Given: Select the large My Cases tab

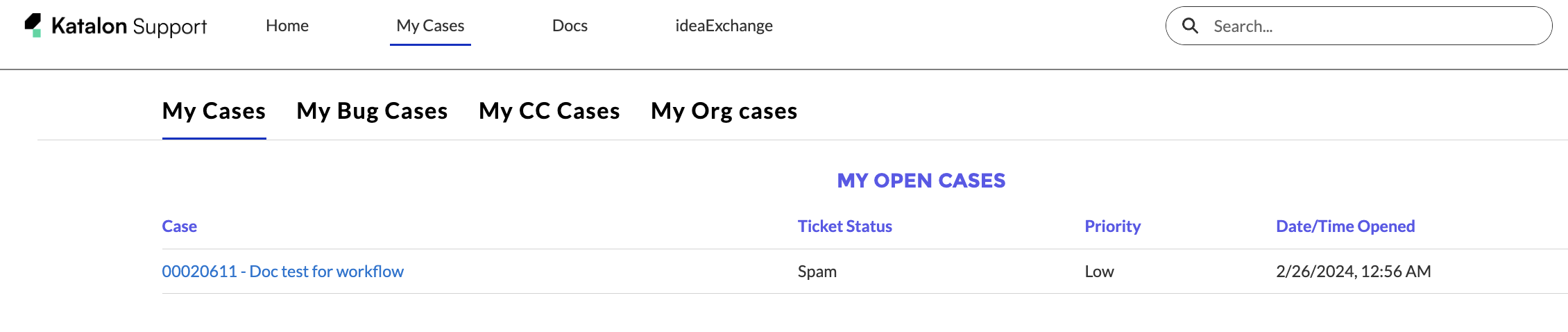Looking at the screenshot, I should (x=214, y=111).
